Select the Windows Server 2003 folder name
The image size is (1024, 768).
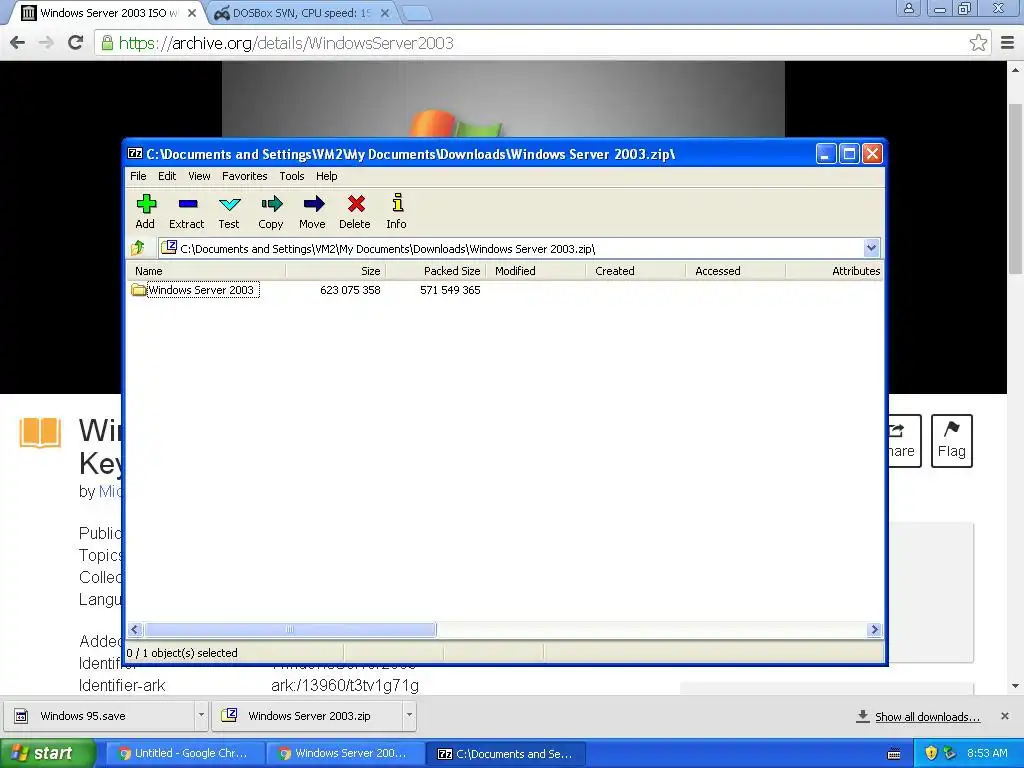coord(202,290)
